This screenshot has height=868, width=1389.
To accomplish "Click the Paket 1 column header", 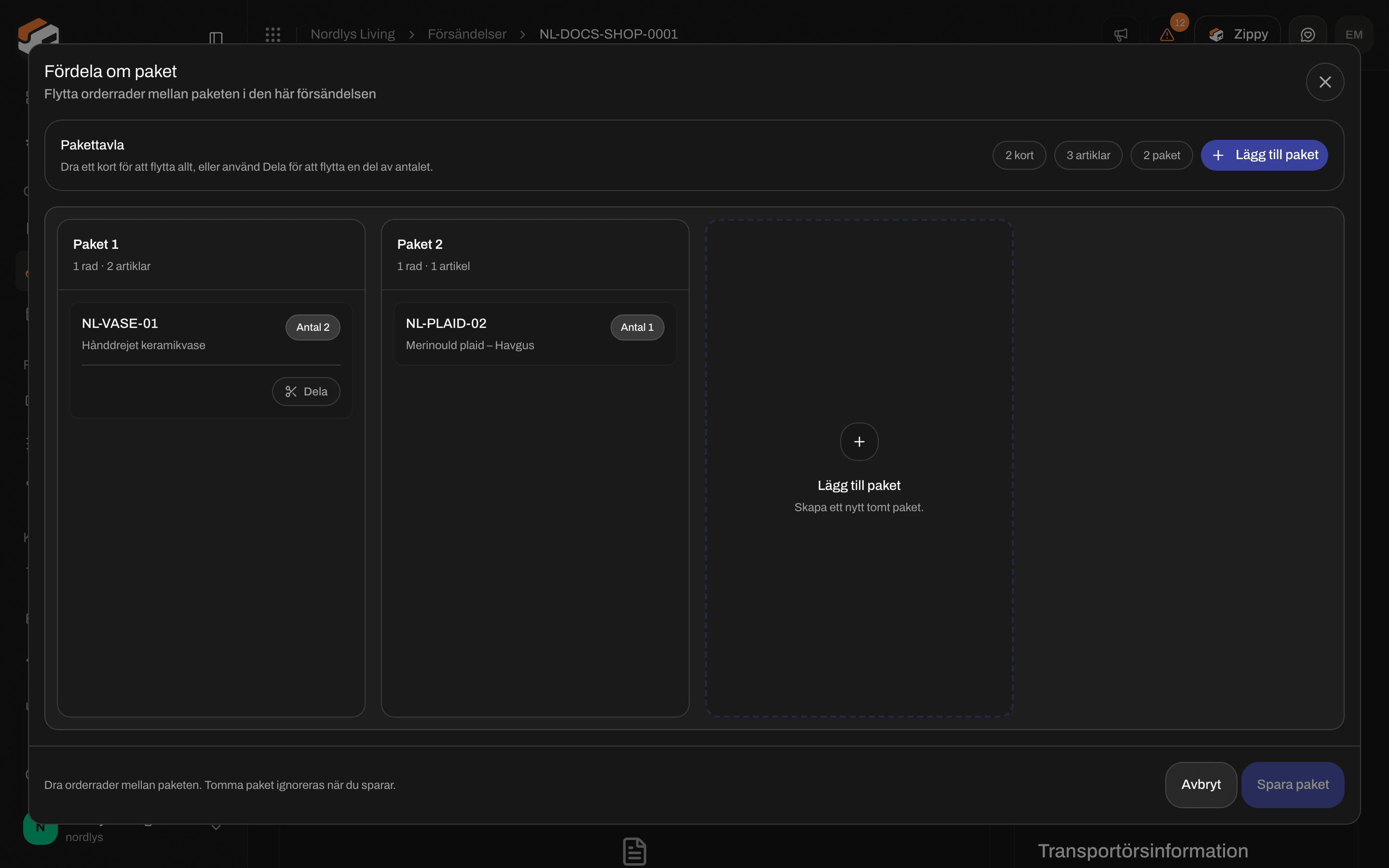I will click(x=211, y=255).
